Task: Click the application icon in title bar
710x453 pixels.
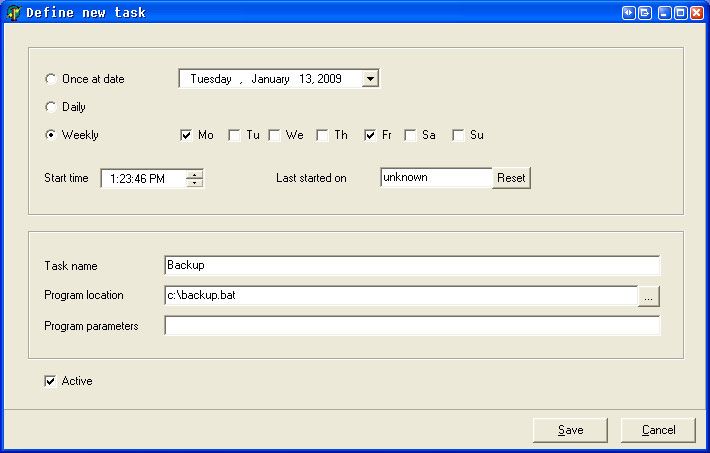Action: (x=14, y=12)
